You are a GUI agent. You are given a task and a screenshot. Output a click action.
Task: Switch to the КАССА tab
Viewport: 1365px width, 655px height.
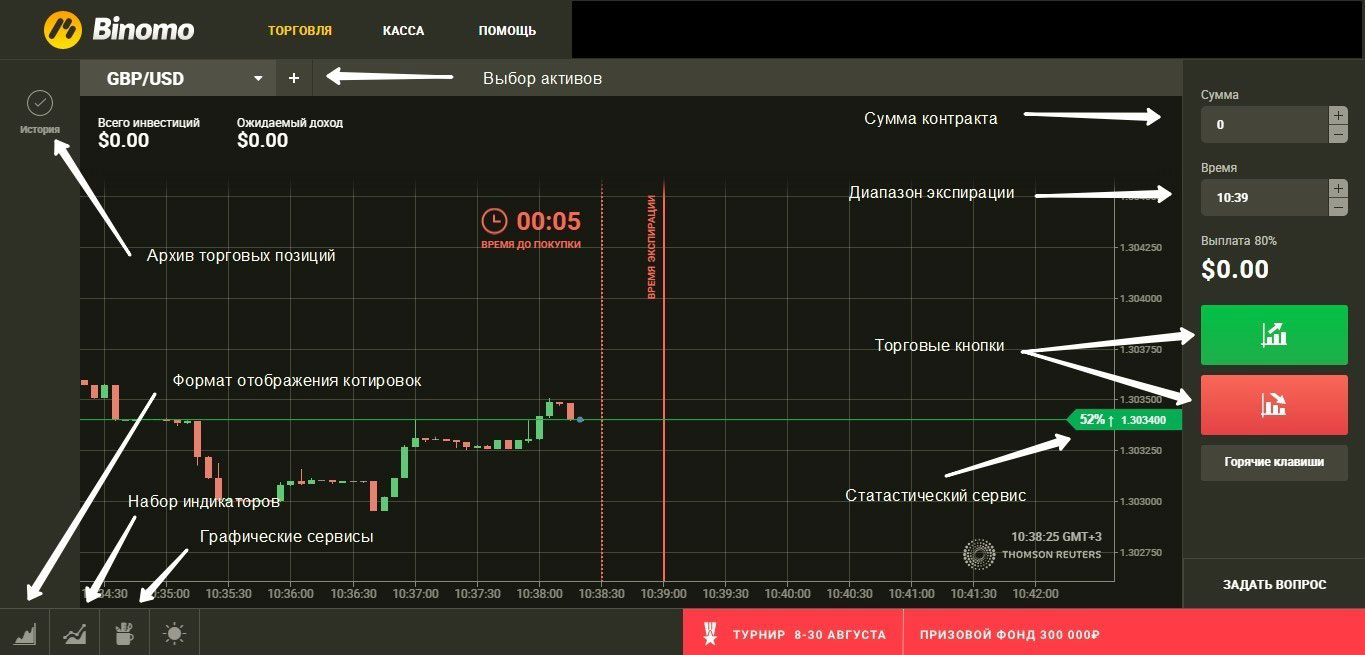coord(403,30)
